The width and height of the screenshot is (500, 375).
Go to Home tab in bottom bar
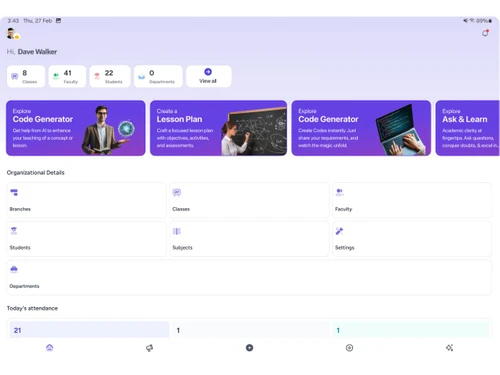pos(50,348)
